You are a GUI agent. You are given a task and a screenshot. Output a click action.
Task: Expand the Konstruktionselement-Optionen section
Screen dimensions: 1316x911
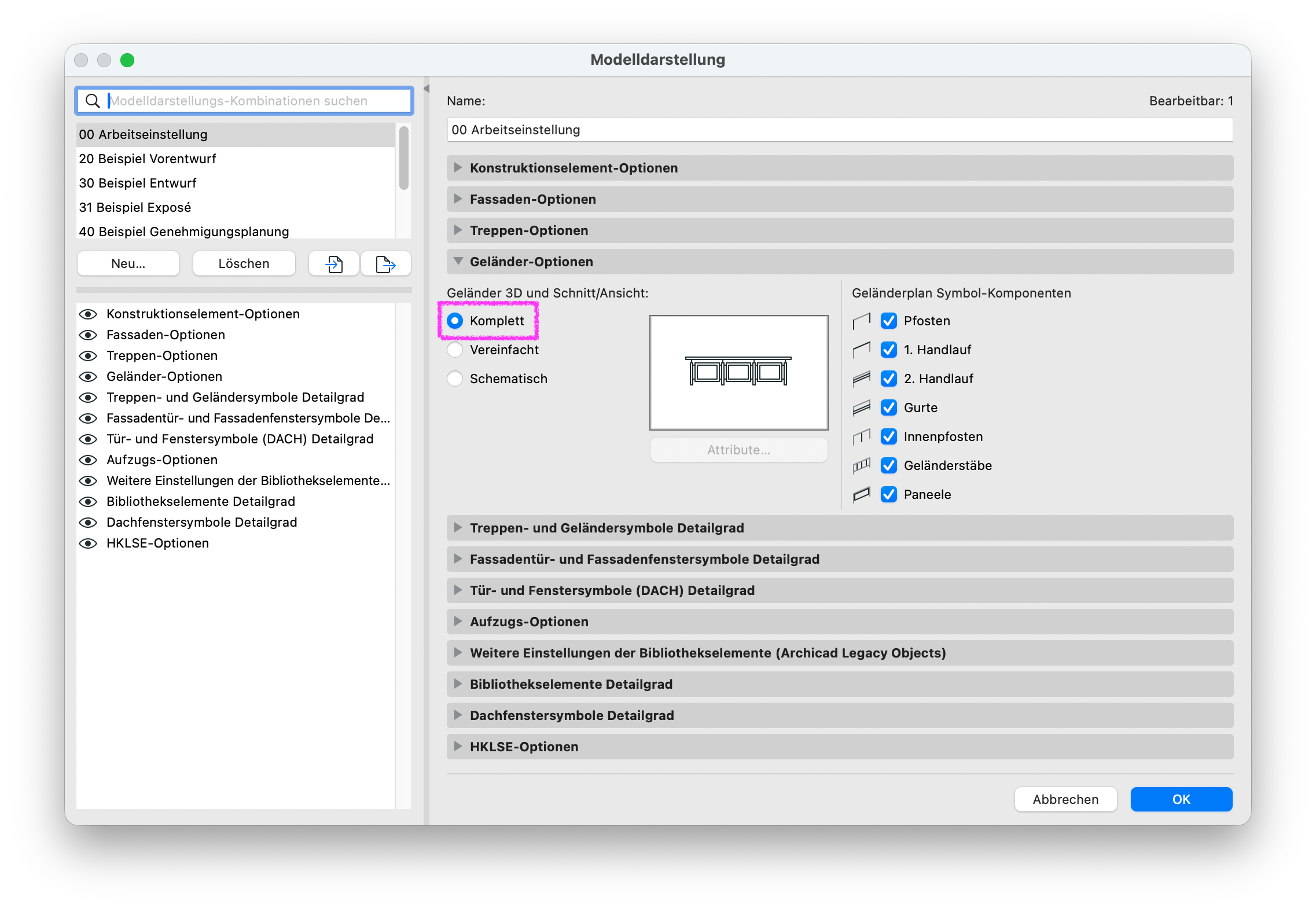pos(840,168)
